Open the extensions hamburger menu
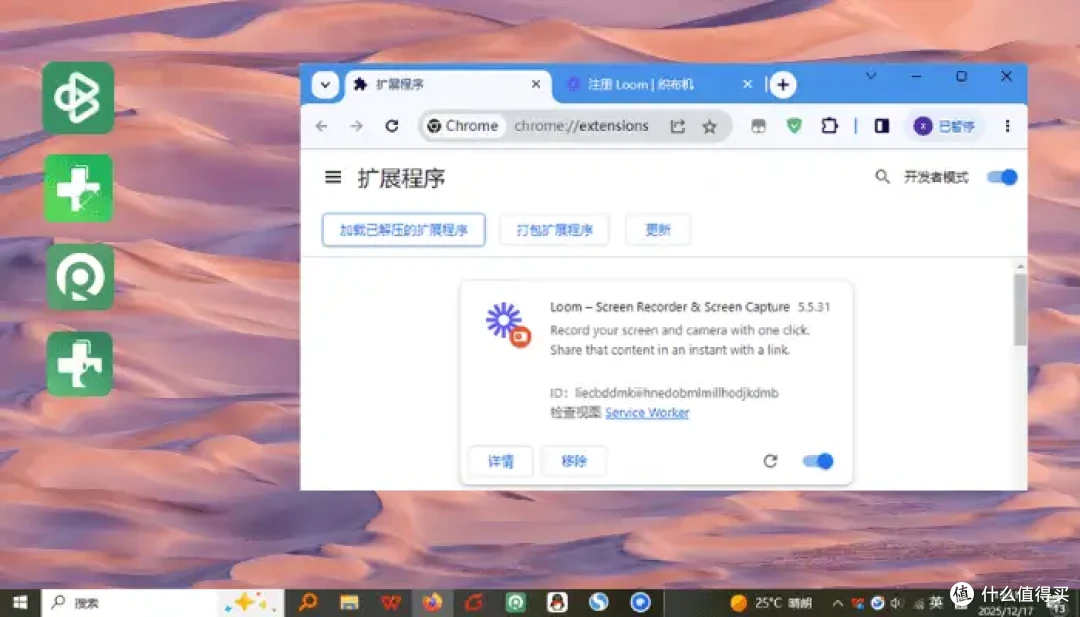This screenshot has height=617, width=1080. point(333,178)
